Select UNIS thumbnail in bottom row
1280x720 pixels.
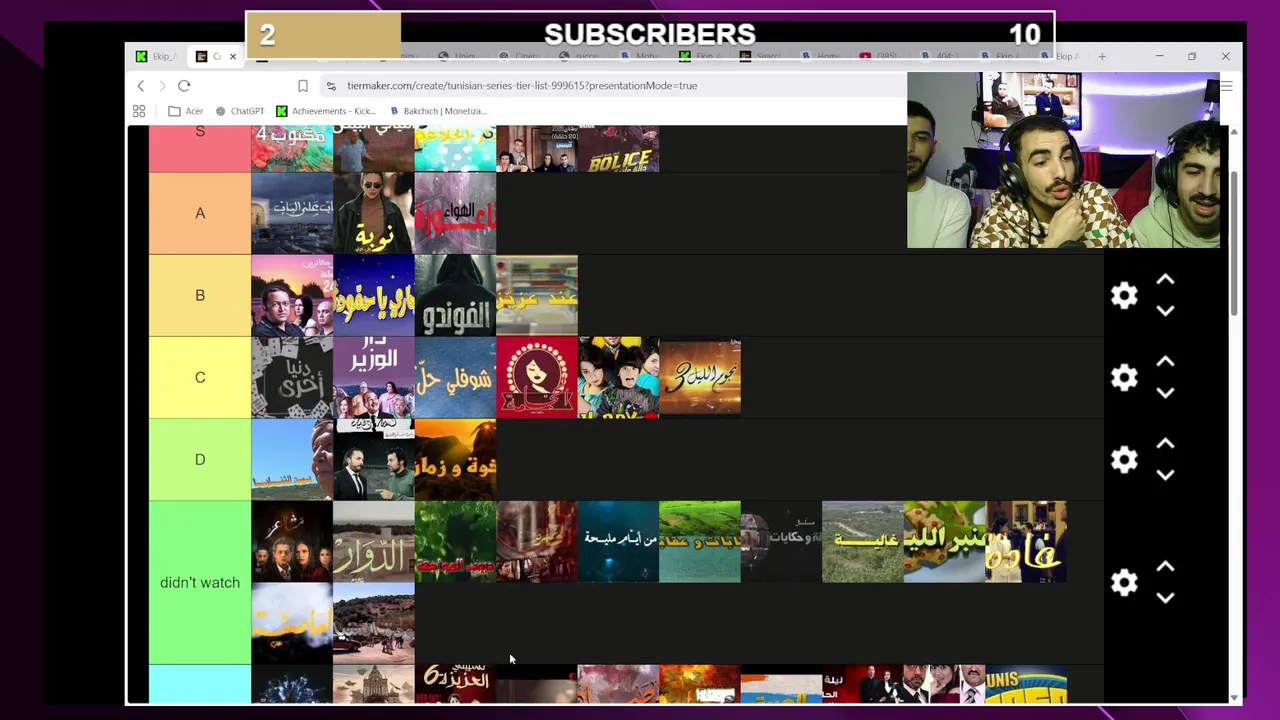(1026, 684)
